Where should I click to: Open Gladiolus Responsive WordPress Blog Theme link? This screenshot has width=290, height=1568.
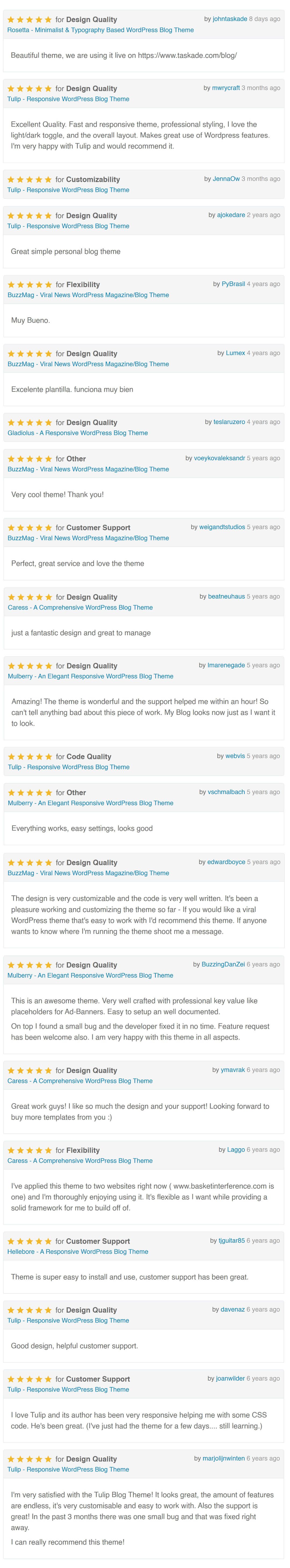(x=77, y=433)
